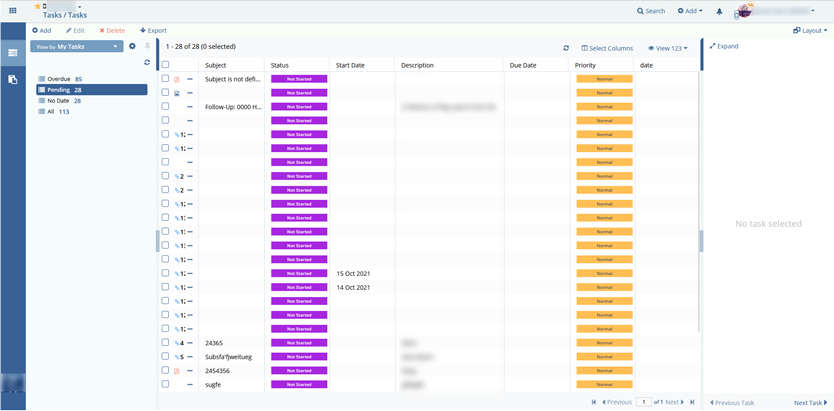Click the pin icon next to view settings
The width and height of the screenshot is (834, 411).
tap(147, 46)
